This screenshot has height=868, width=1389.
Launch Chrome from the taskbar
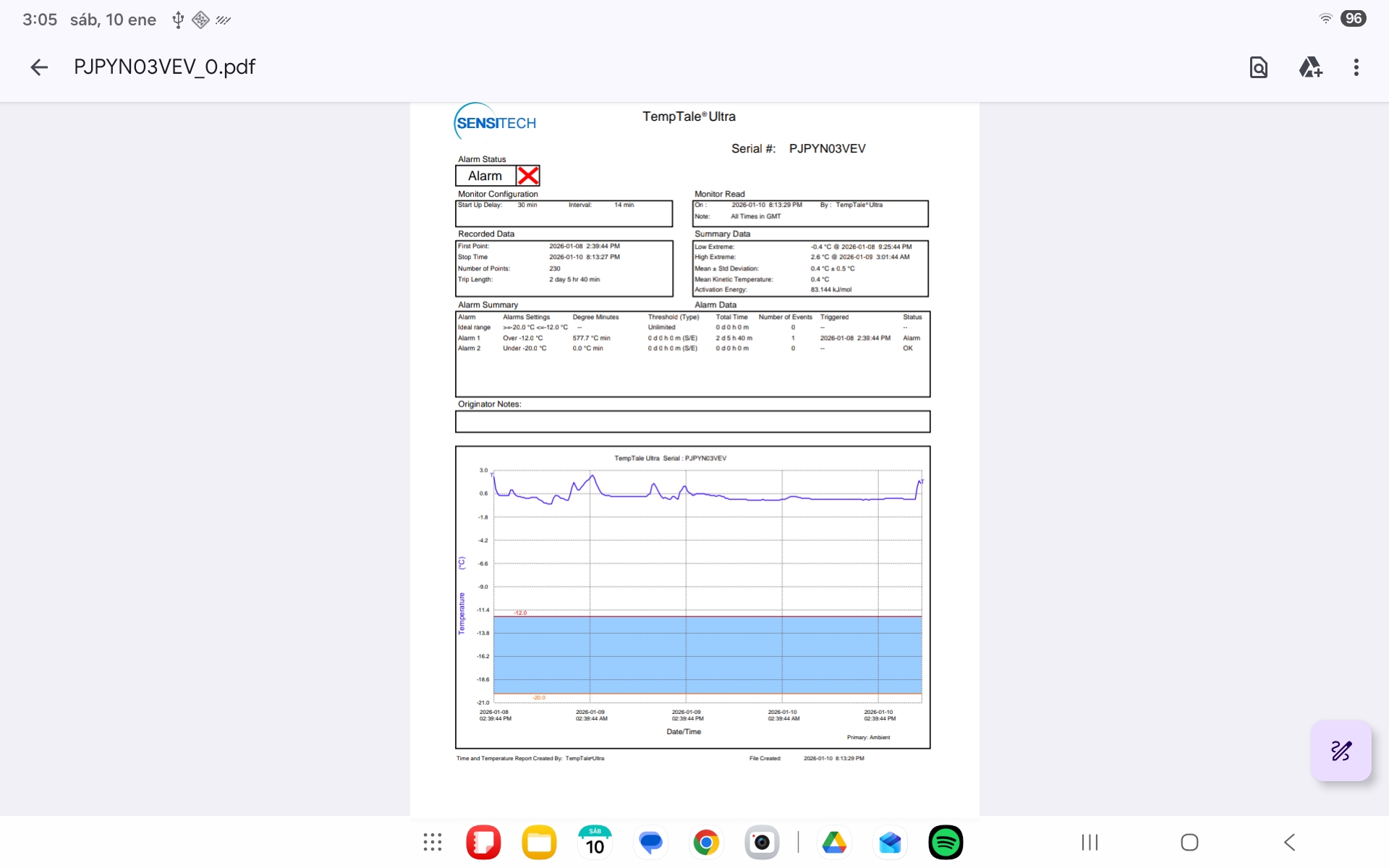coord(706,842)
